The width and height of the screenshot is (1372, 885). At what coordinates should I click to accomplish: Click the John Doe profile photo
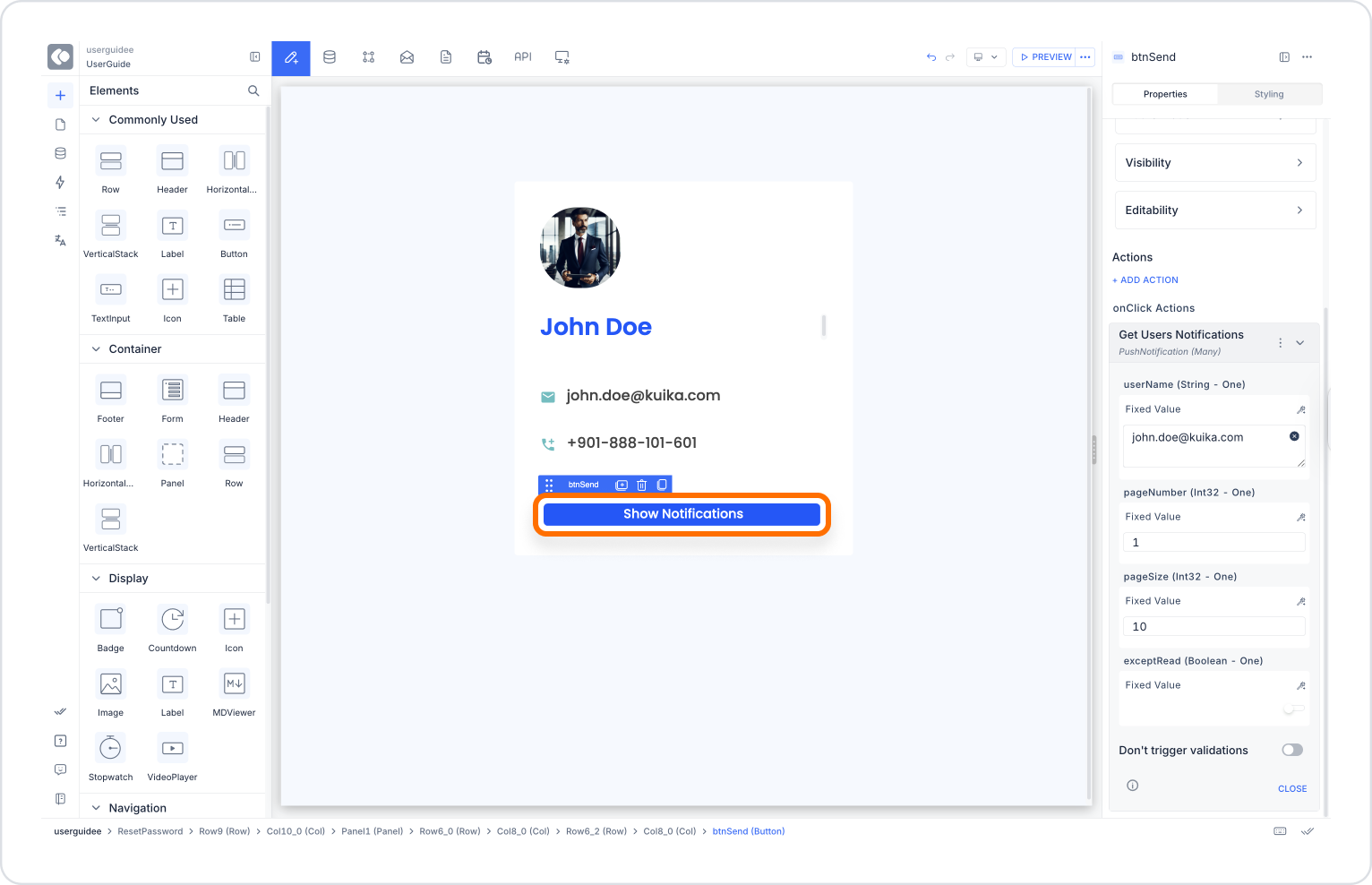(x=580, y=248)
